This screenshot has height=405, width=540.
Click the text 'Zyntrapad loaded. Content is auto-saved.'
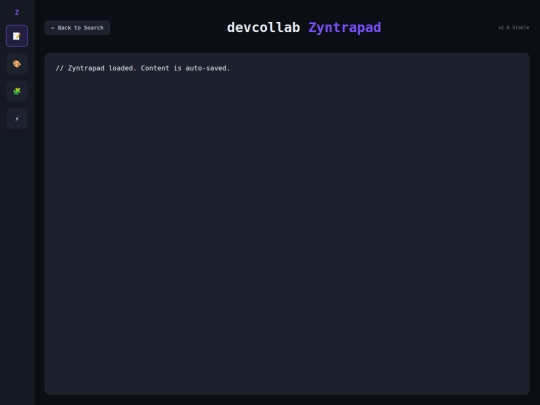tap(149, 68)
